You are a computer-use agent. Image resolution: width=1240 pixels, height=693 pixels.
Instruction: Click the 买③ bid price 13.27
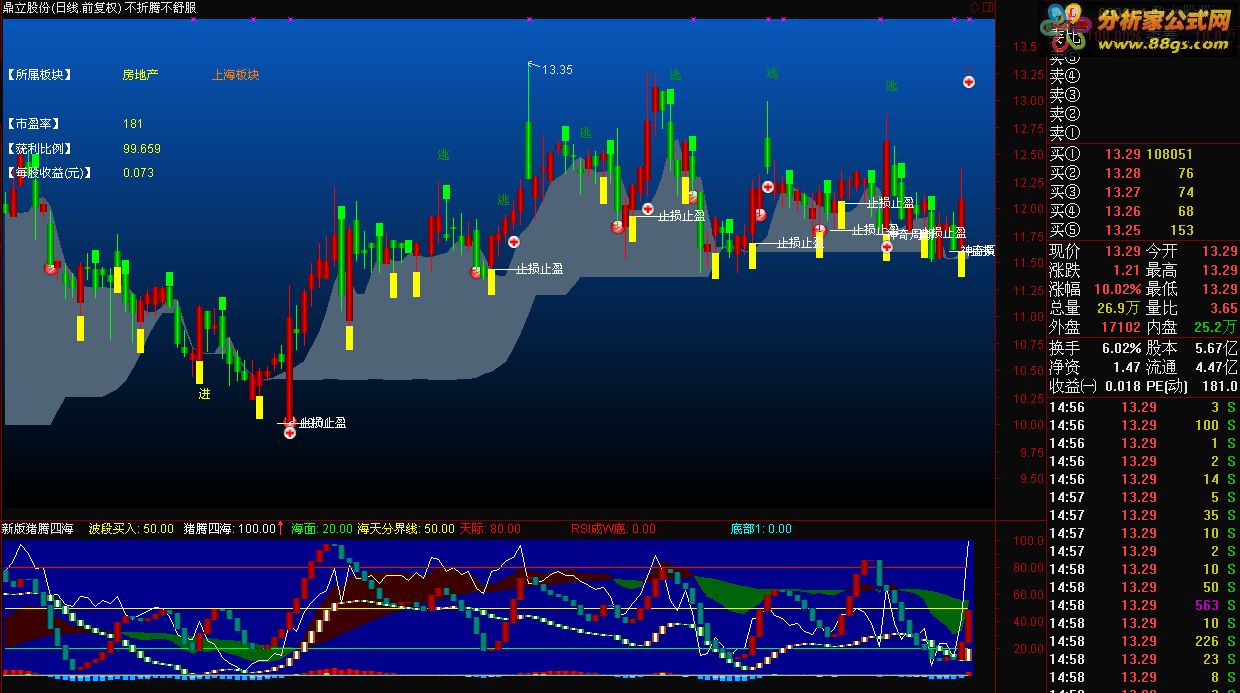click(x=1122, y=193)
